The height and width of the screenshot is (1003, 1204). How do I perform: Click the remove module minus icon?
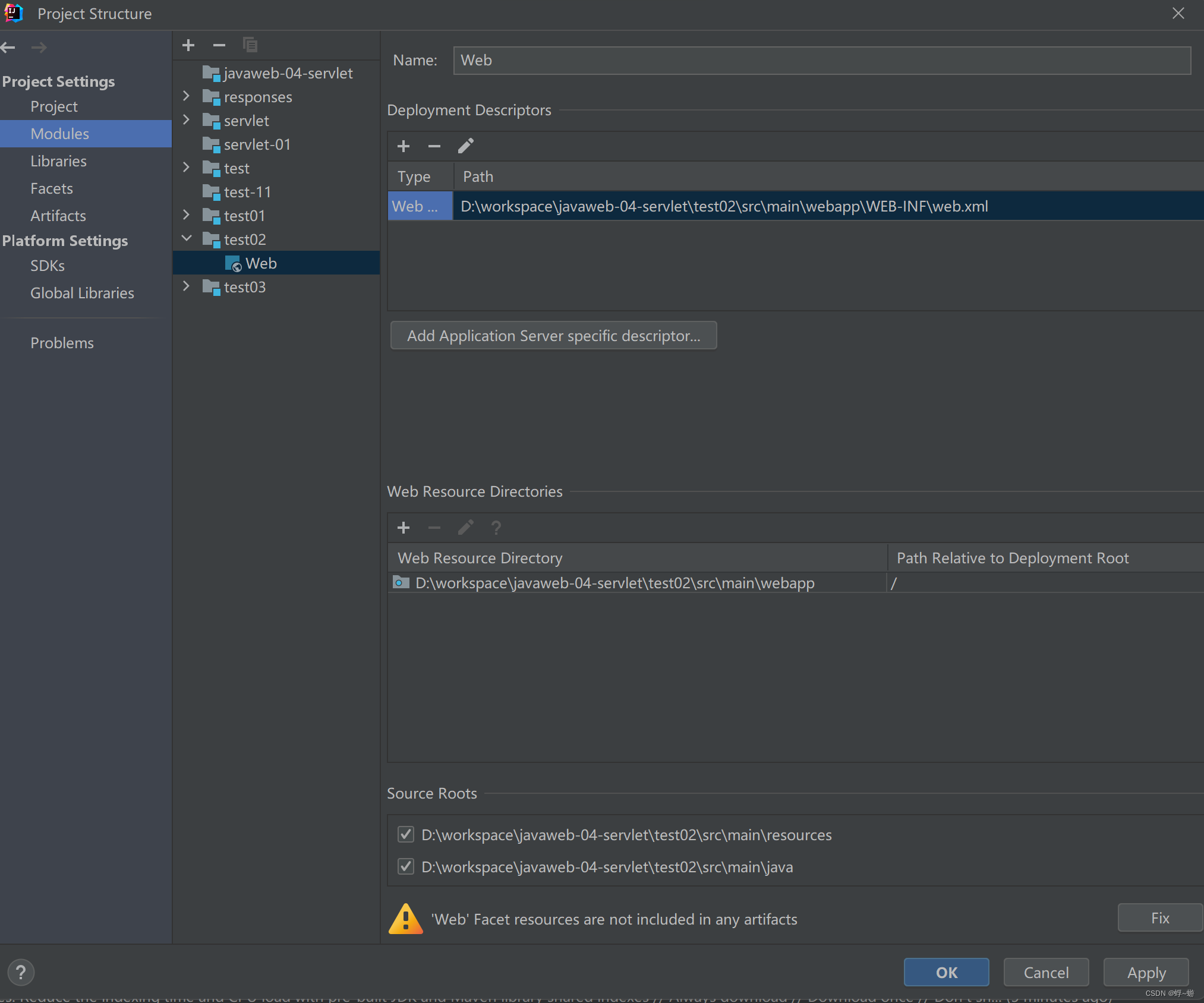219,45
